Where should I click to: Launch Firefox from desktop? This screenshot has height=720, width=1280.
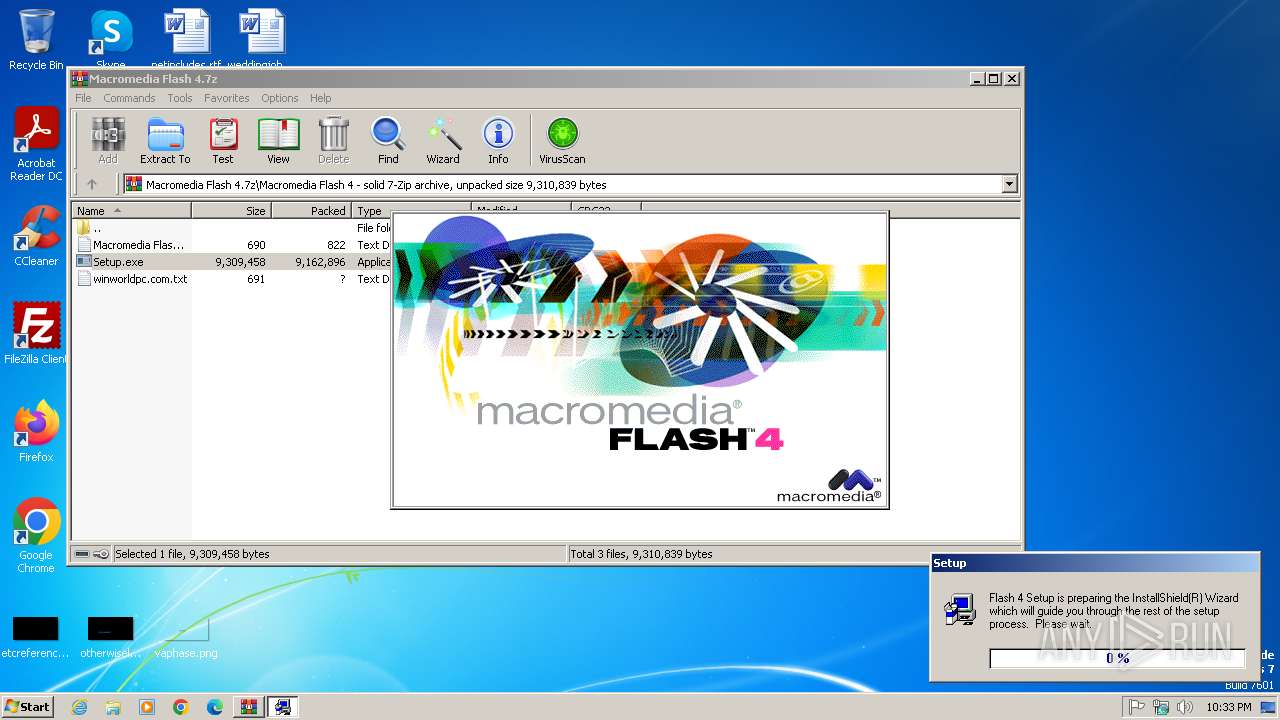(36, 432)
